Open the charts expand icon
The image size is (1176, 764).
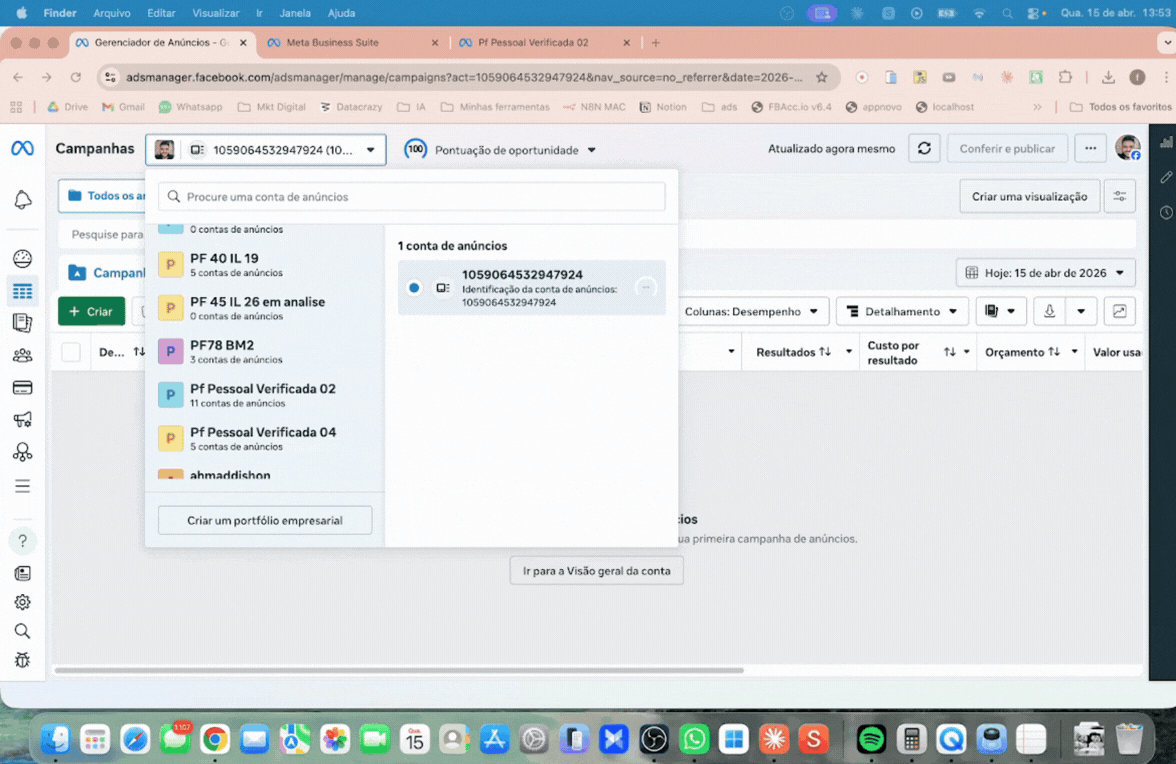tap(1119, 311)
